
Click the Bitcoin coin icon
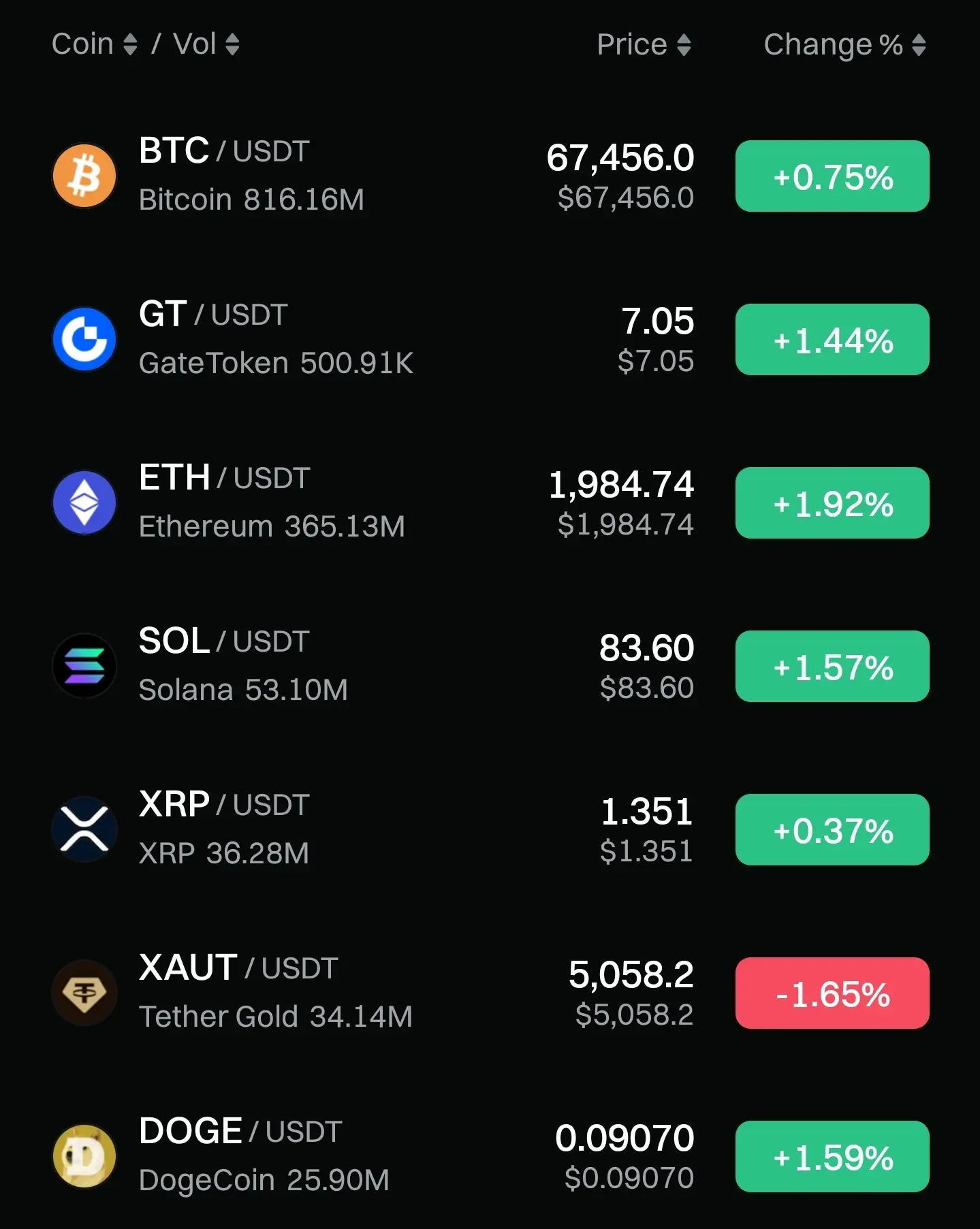coord(84,176)
